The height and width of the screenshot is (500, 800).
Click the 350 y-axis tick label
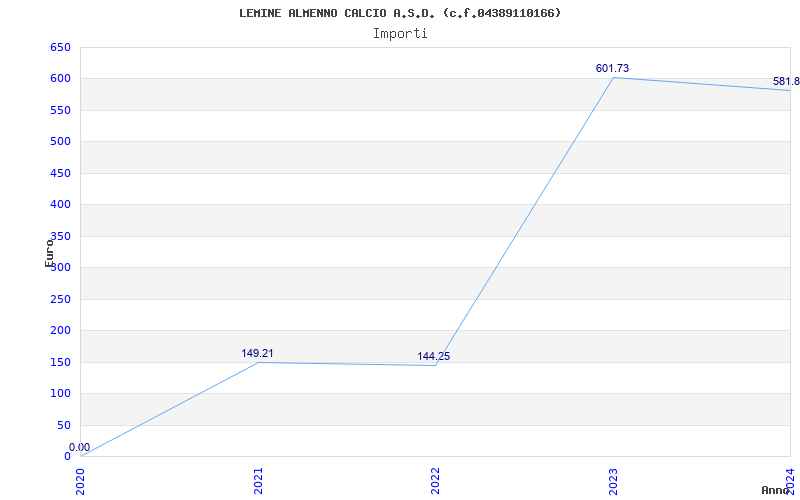(x=60, y=236)
